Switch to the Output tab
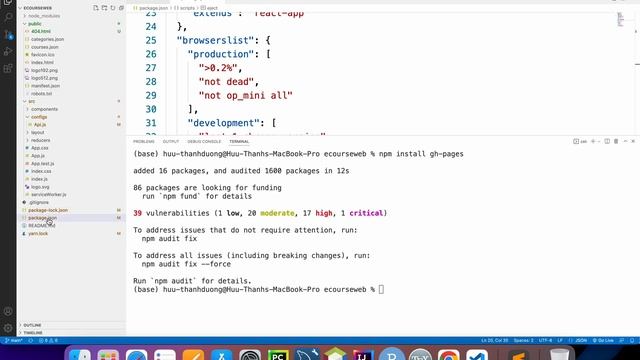This screenshot has height=360, width=640. (x=171, y=141)
